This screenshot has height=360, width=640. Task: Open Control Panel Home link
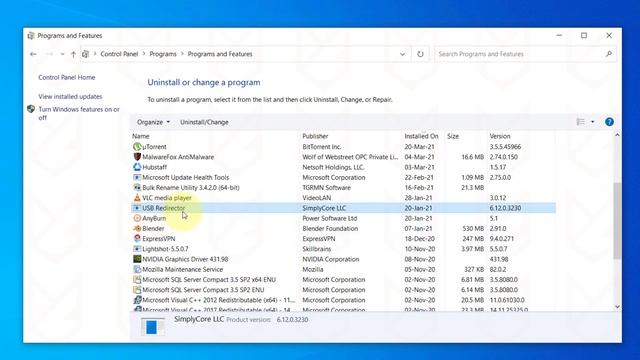67,77
